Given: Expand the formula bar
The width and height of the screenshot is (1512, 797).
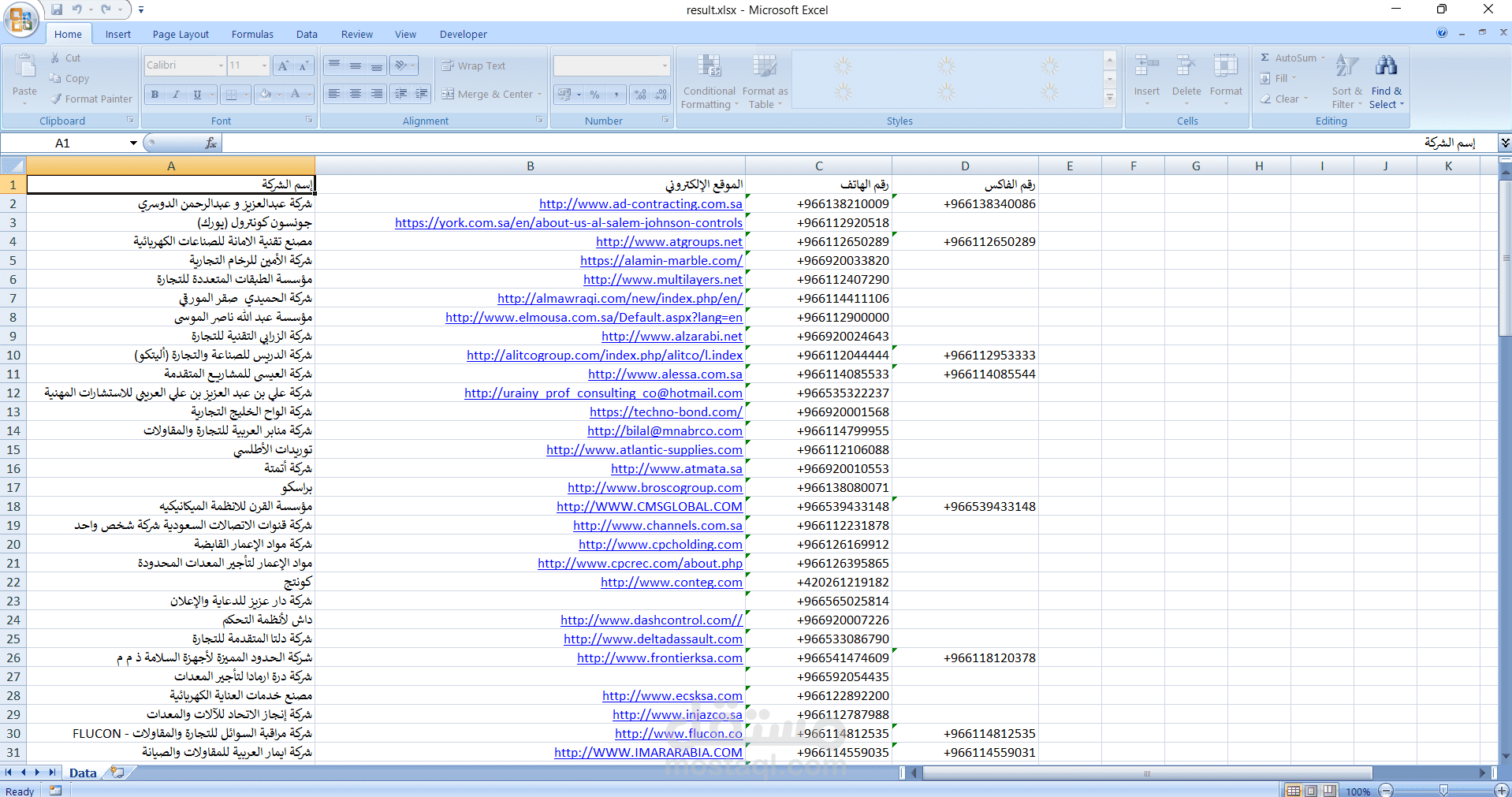Looking at the screenshot, I should coord(1504,143).
